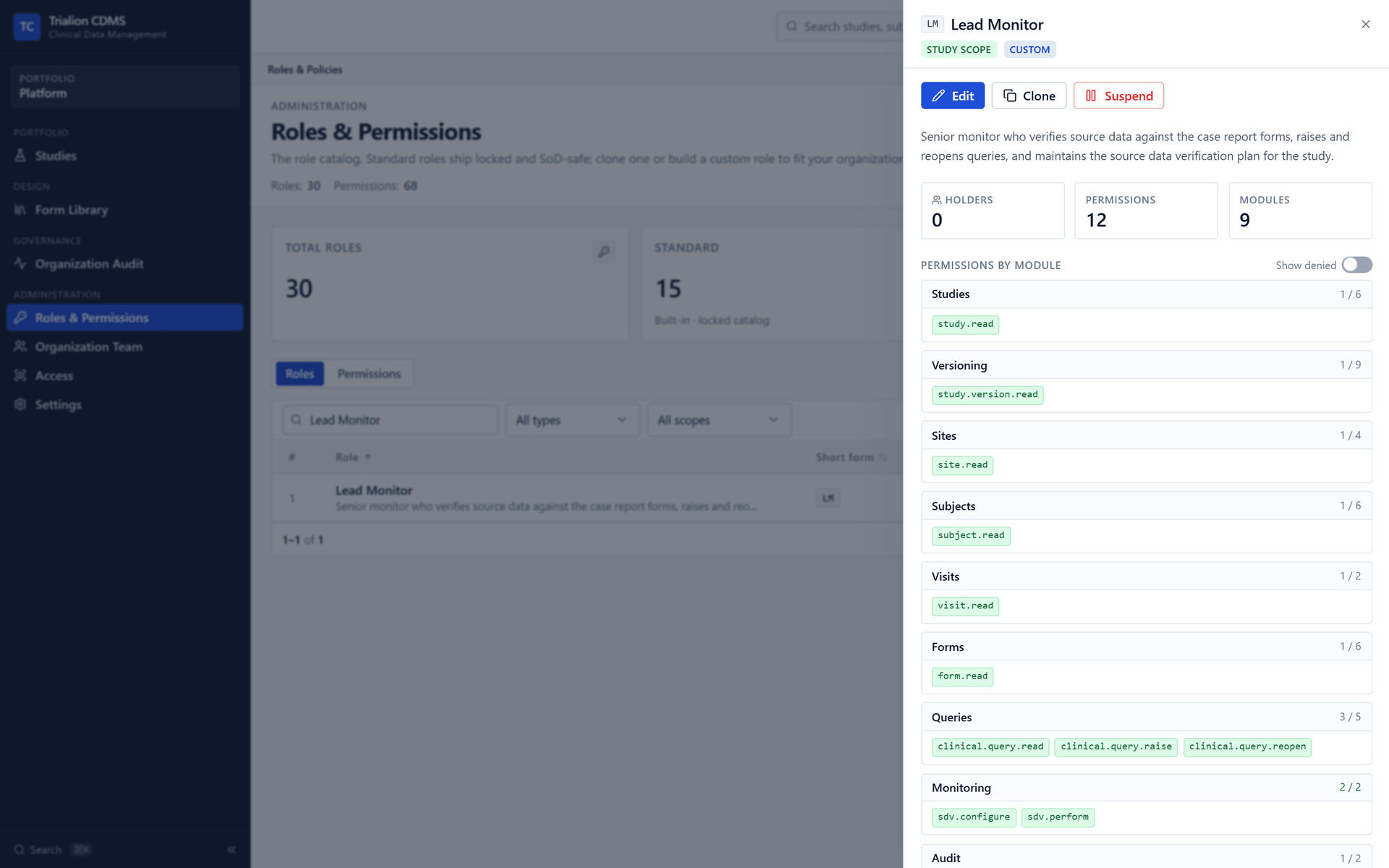Open Access in the sidebar

point(124,375)
